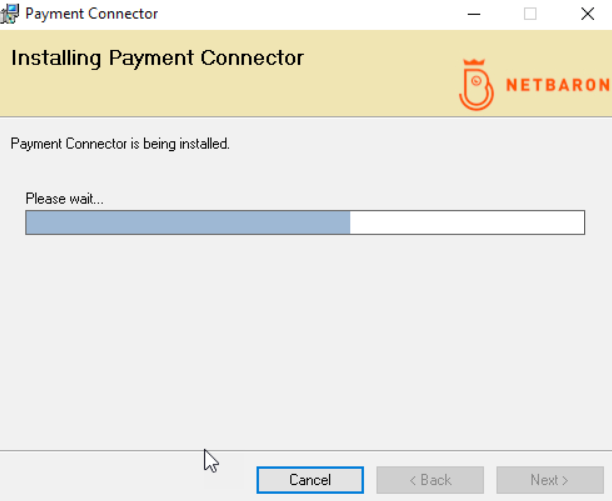Click the Netbaron orange logo emblem
Image resolution: width=612 pixels, height=501 pixels.
pos(476,84)
